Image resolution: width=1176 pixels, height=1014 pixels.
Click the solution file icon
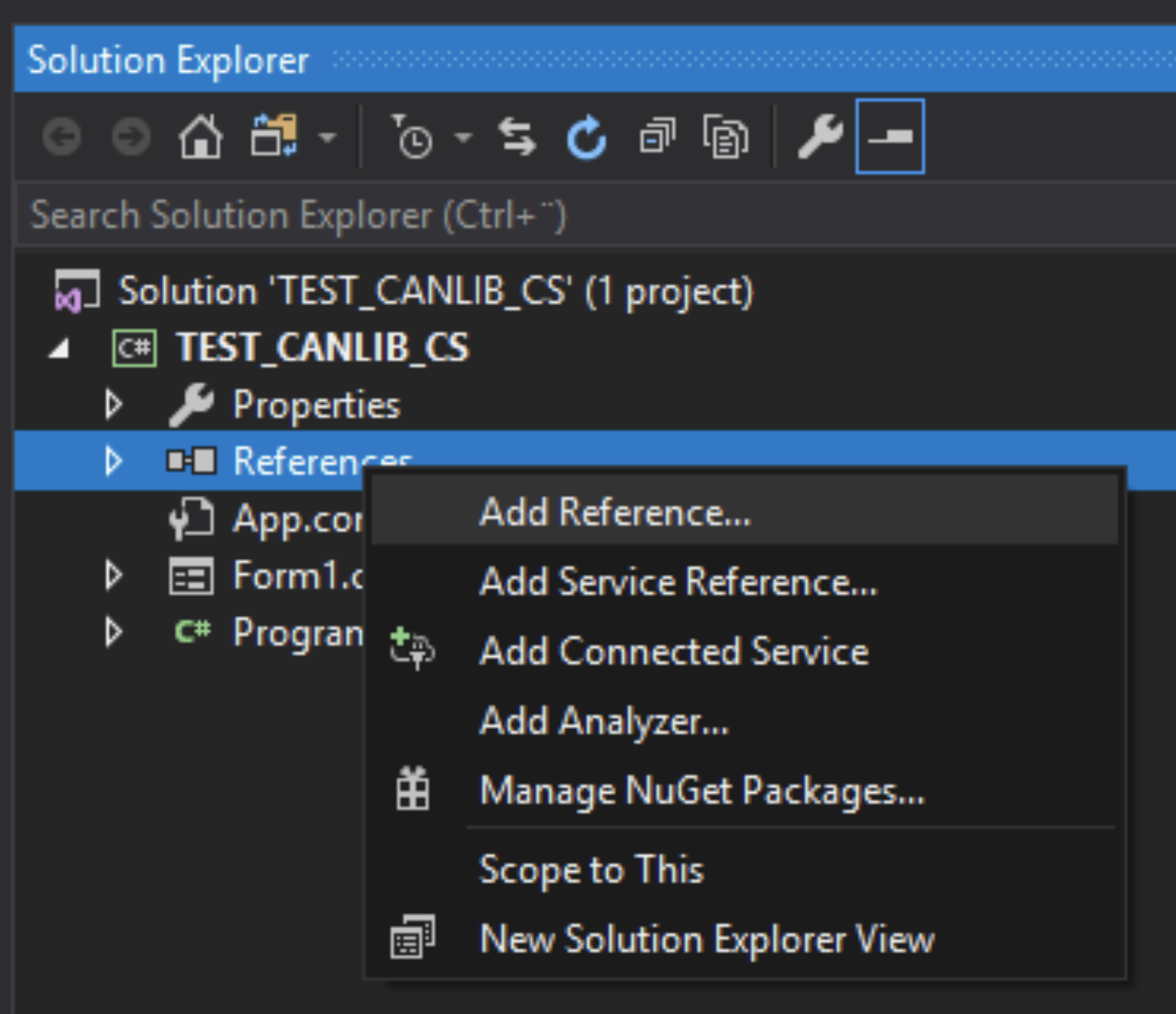(x=77, y=291)
